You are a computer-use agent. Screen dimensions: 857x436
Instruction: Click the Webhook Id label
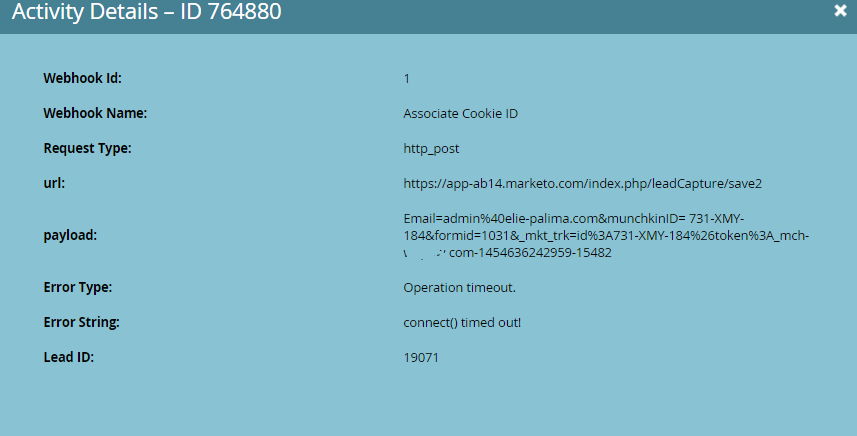point(83,78)
